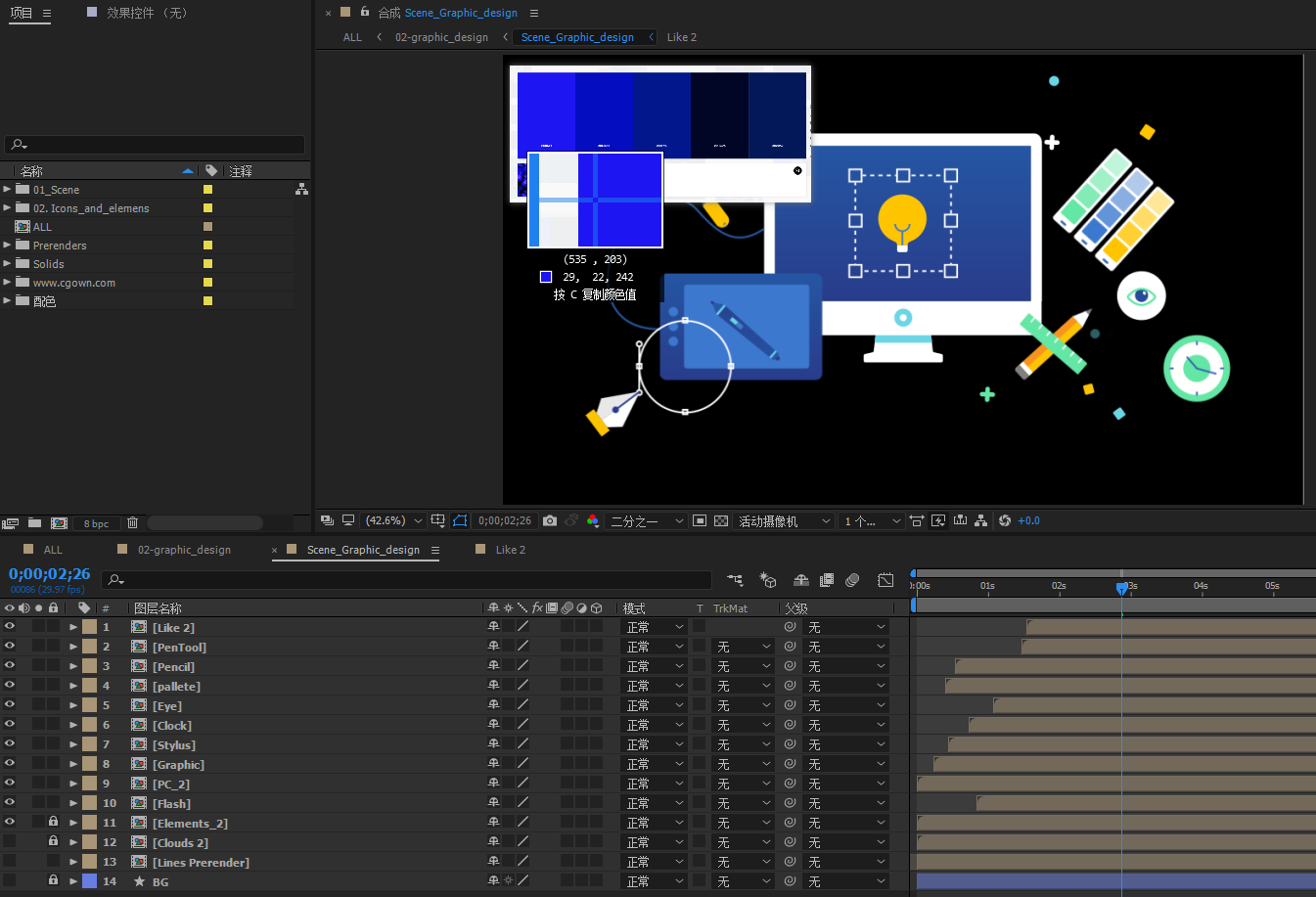Open Like 2 in the viewer breadcrumb
Viewport: 1316px width, 897px height.
(x=682, y=37)
